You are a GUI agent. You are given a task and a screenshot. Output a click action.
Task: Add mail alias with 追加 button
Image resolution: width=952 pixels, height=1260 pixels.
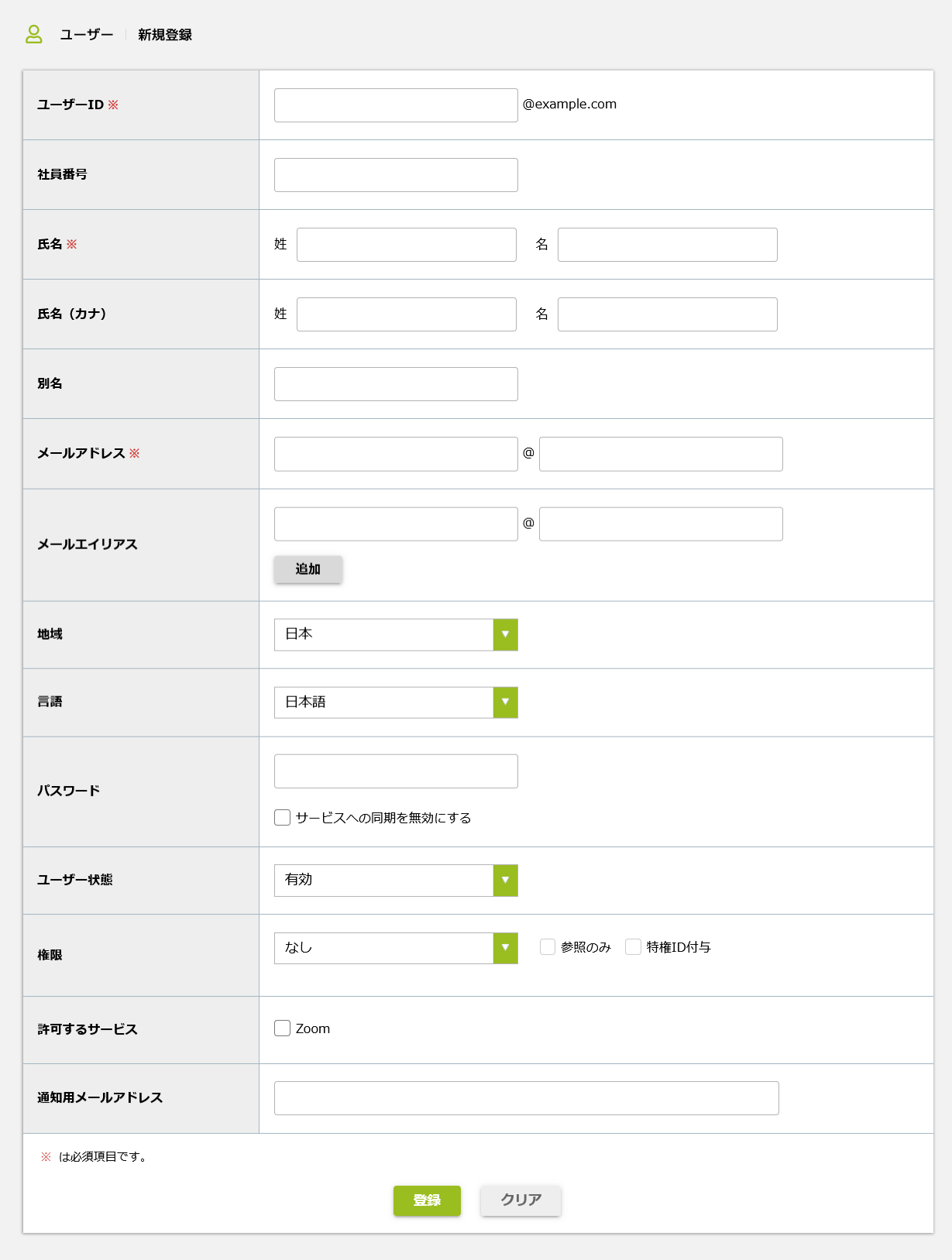(x=308, y=569)
